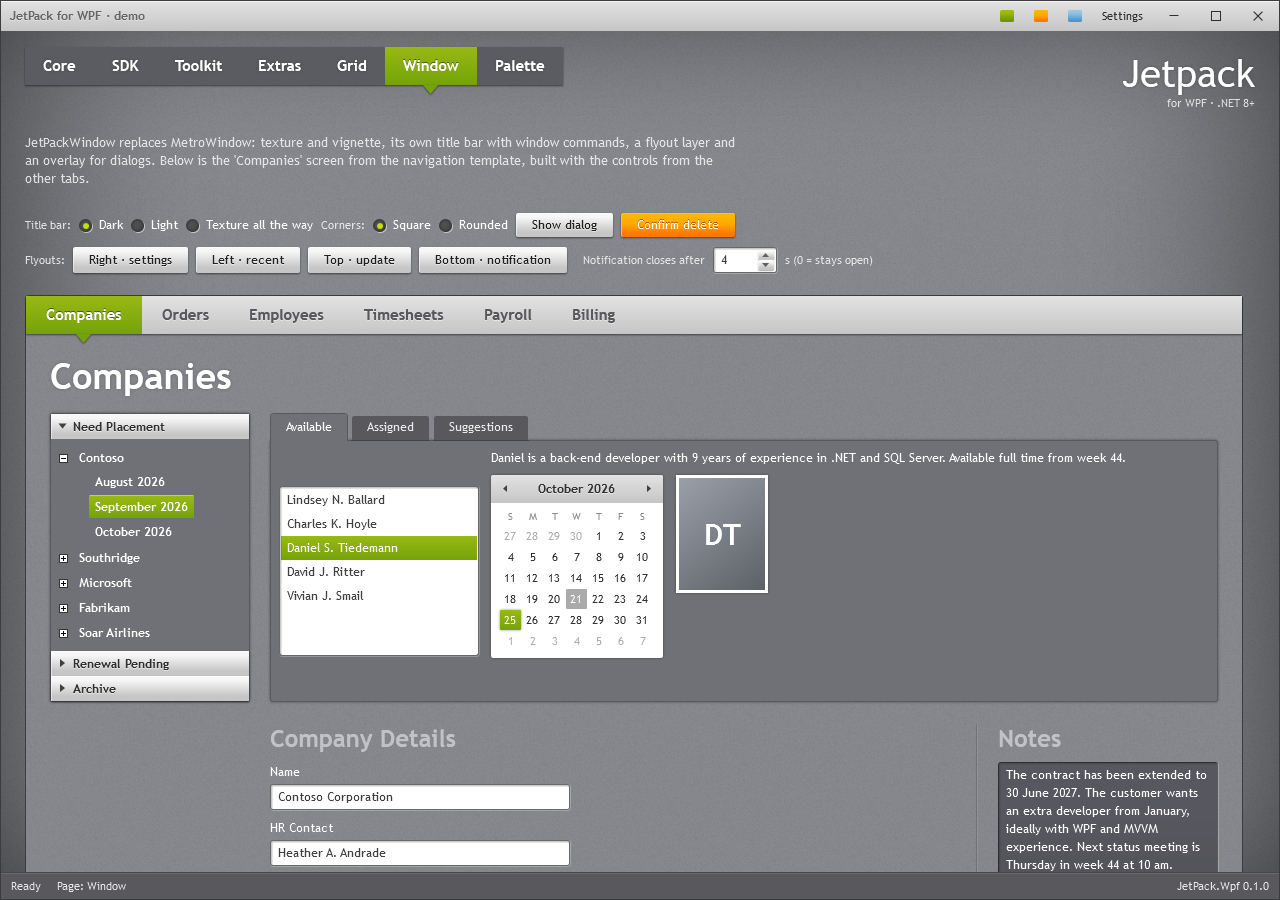Focus the notification delay number field
The image size is (1280, 900).
pos(736,260)
